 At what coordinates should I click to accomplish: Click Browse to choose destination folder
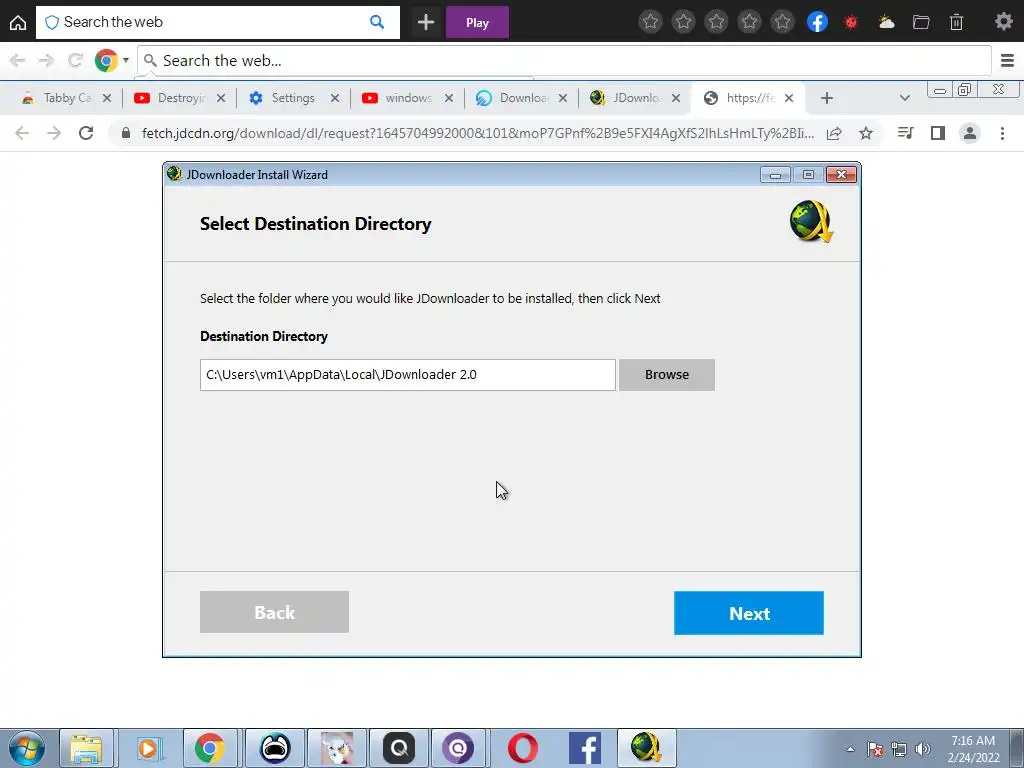(667, 375)
